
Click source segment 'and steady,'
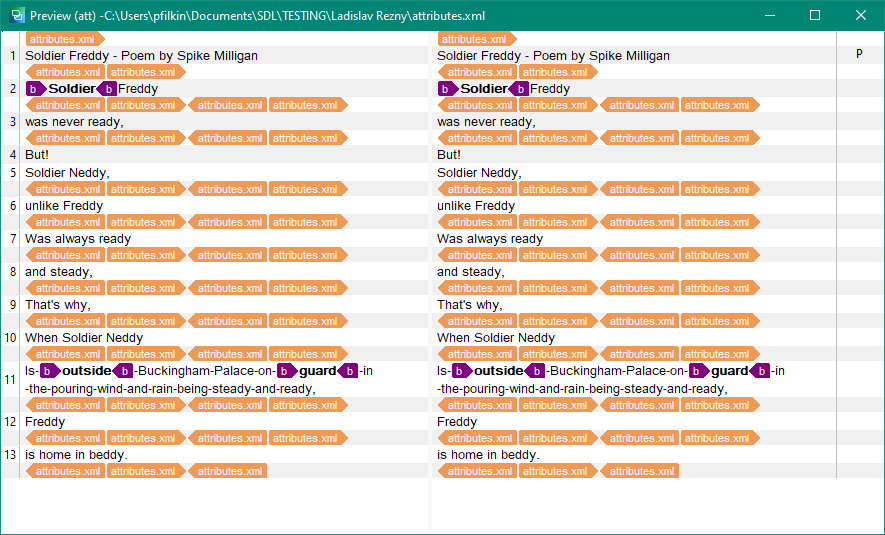click(x=59, y=271)
